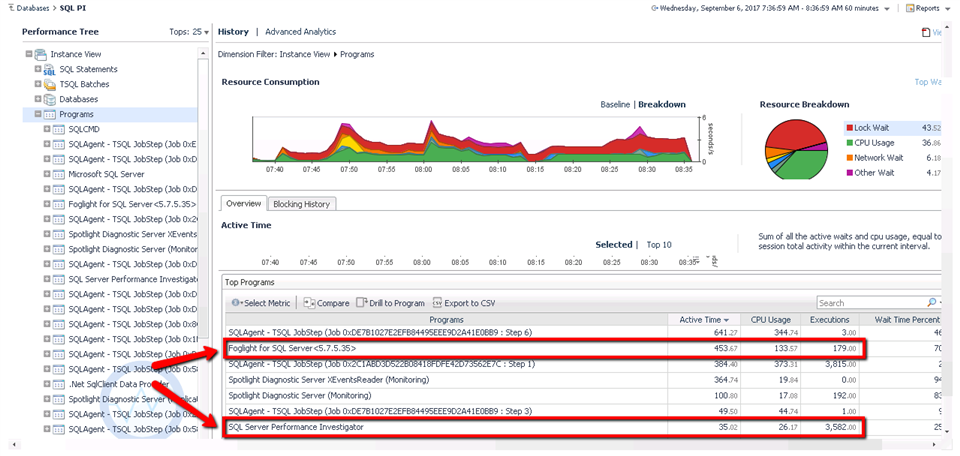Click the resource pie chart

click(x=795, y=149)
